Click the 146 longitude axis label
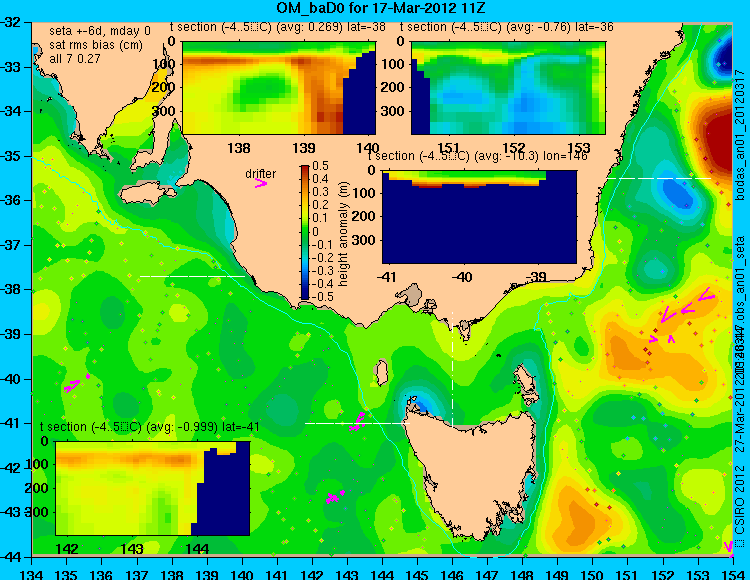The image size is (750, 580). coord(452,574)
